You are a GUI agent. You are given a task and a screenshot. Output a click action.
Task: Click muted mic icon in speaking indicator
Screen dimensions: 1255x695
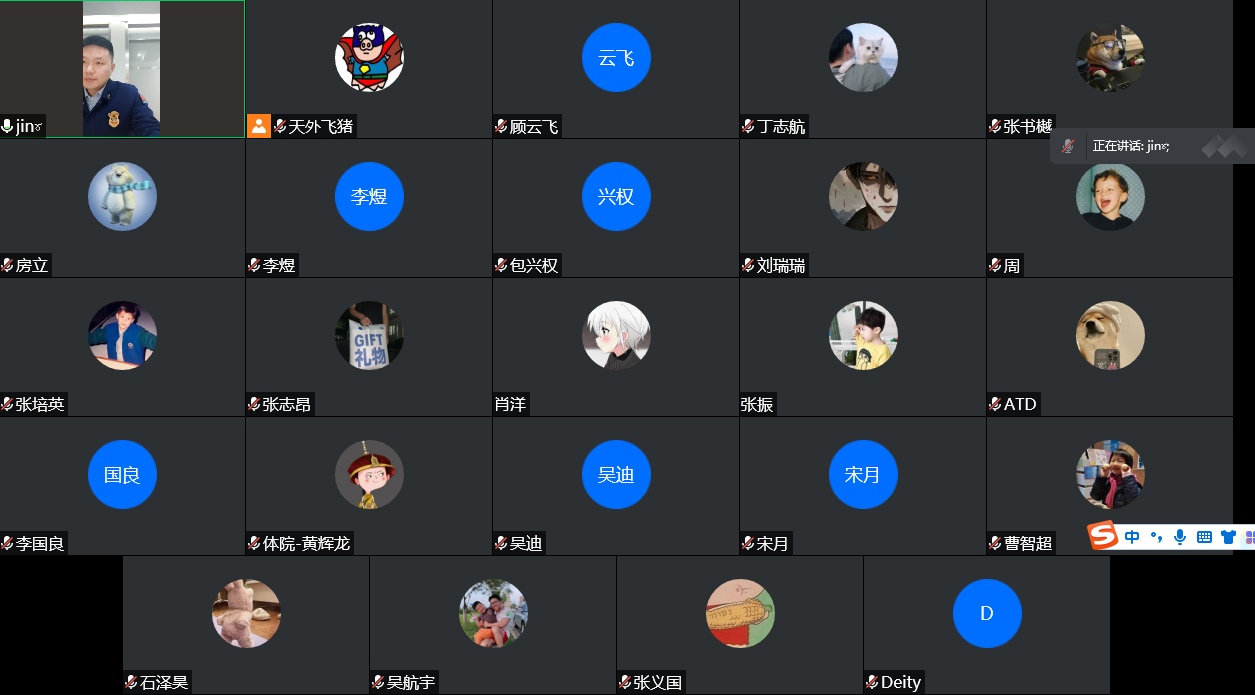[x=1068, y=146]
